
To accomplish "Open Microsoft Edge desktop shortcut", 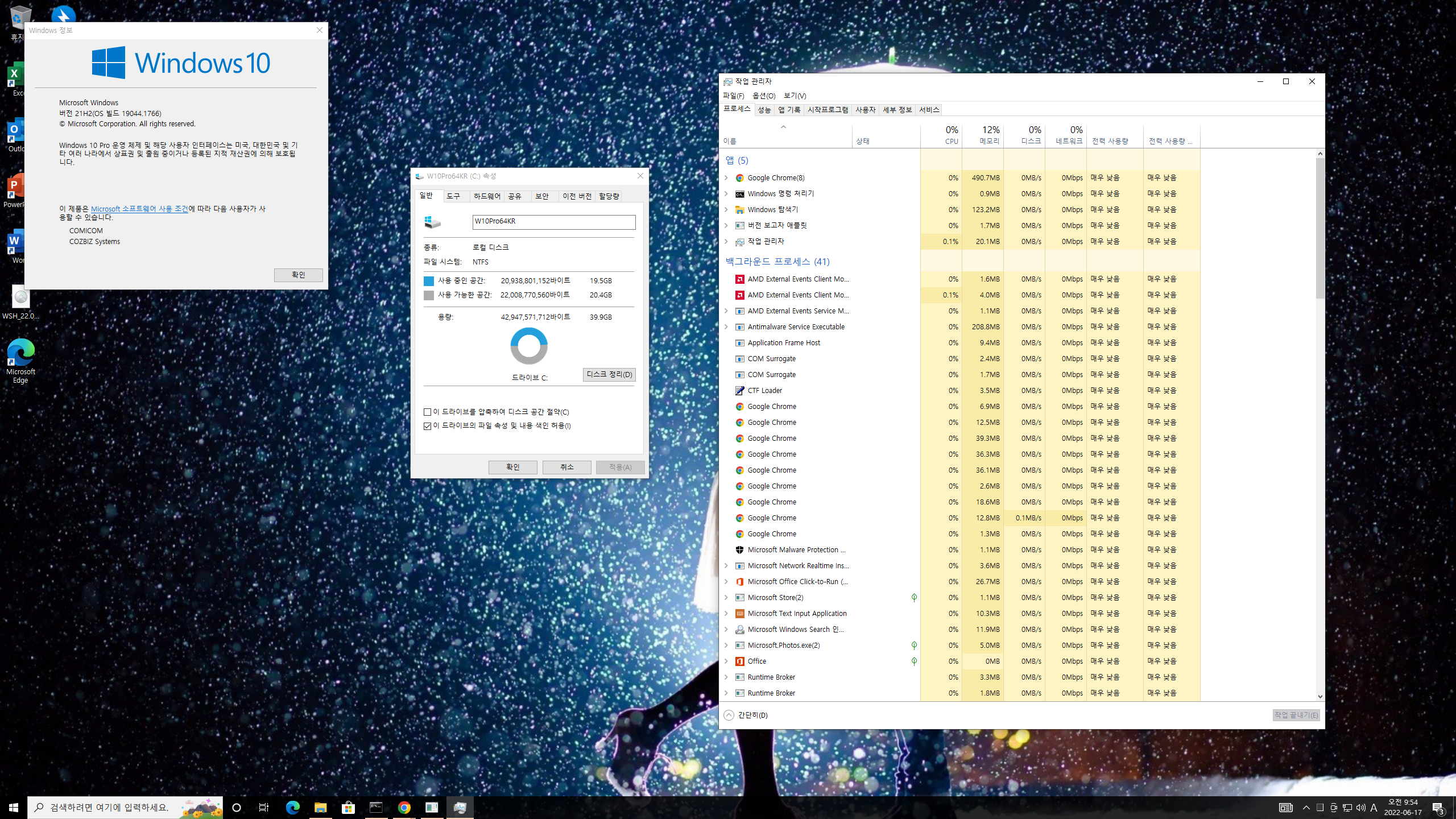I will point(20,361).
